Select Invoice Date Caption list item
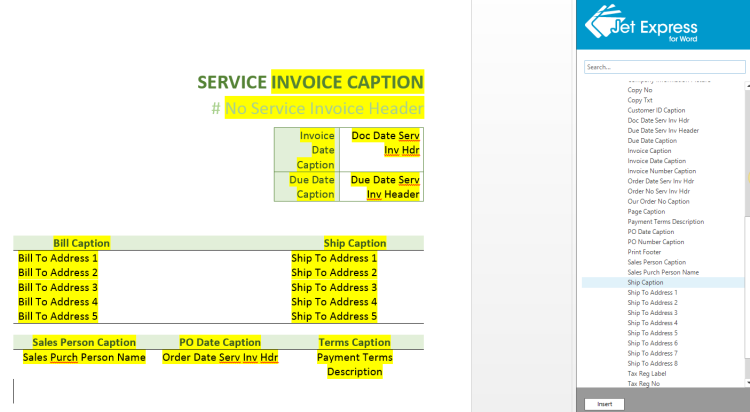Viewport: 750px width, 412px height. (x=657, y=161)
